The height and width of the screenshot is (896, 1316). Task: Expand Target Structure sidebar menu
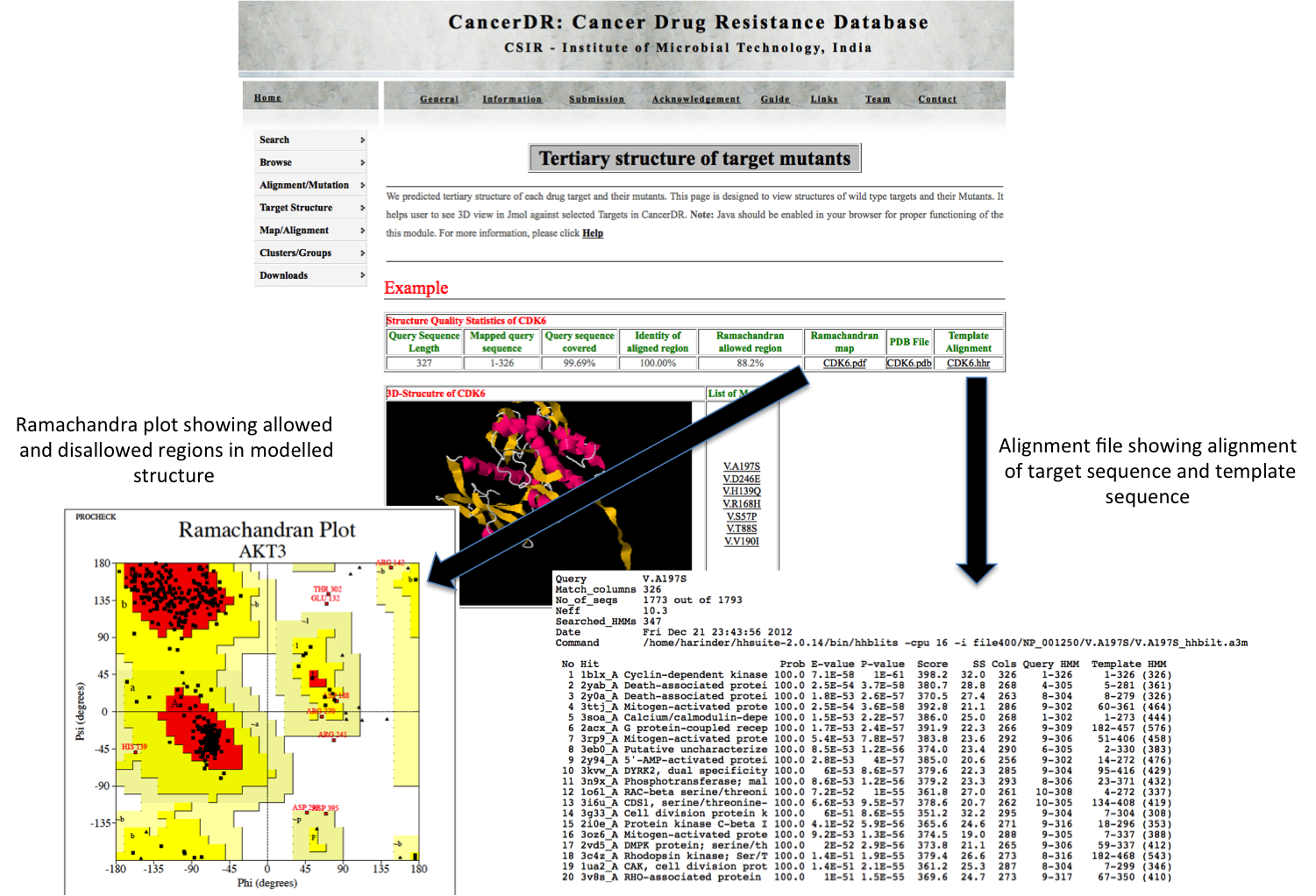coord(309,208)
